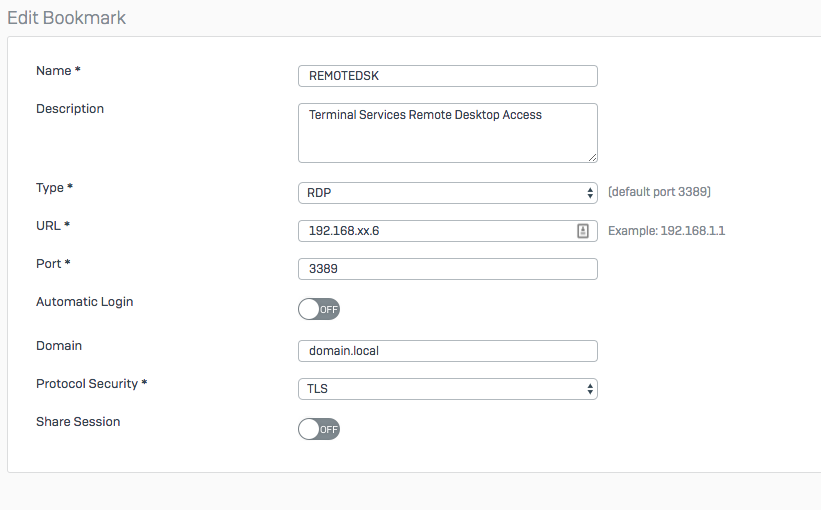The image size is (821, 510).
Task: Click the autofill contact icon in URL field
Action: point(583,231)
